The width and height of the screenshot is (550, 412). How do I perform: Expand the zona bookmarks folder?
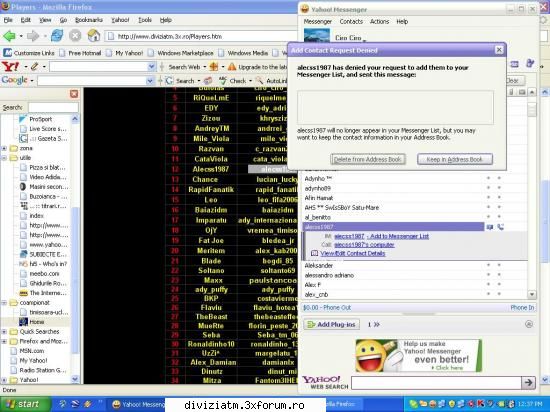pyautogui.click(x=4, y=148)
